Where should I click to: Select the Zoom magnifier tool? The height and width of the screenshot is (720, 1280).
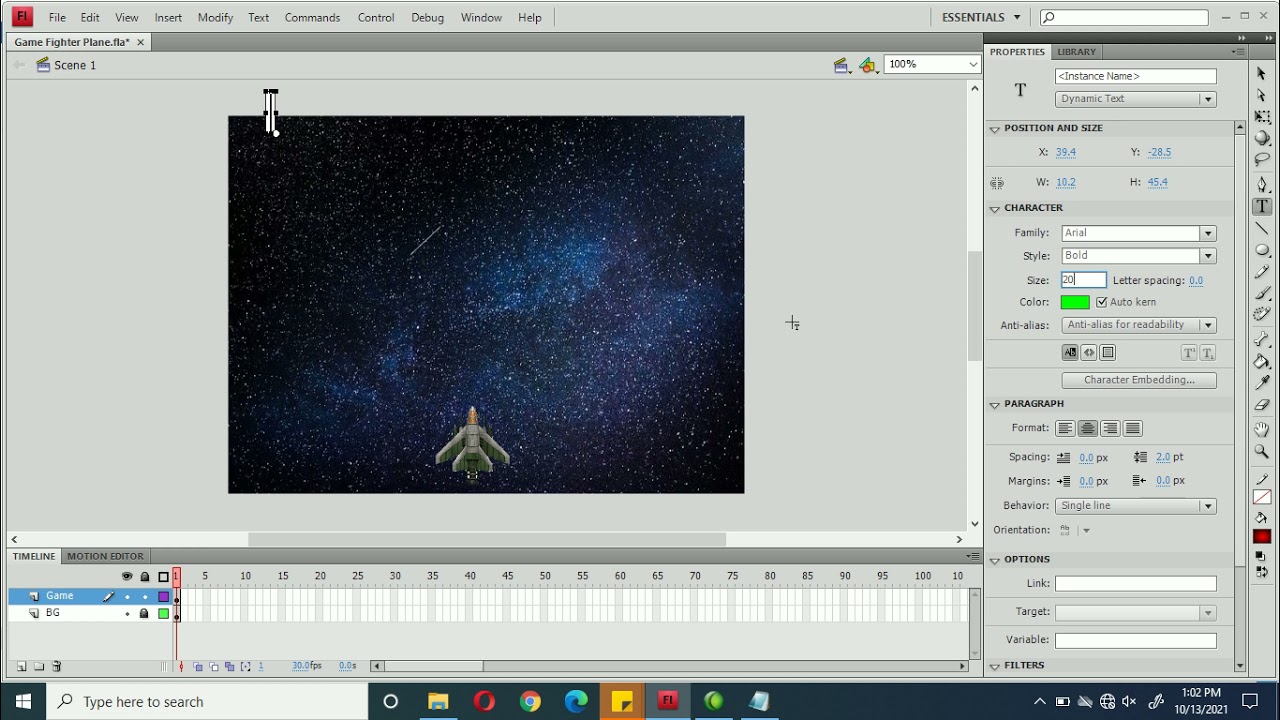(1262, 452)
